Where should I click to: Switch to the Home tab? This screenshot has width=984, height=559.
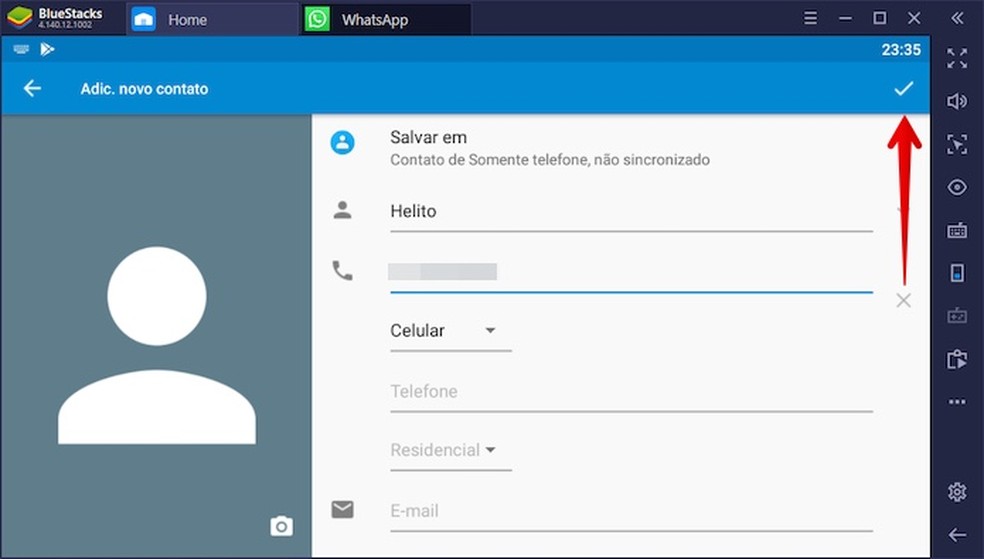point(212,19)
